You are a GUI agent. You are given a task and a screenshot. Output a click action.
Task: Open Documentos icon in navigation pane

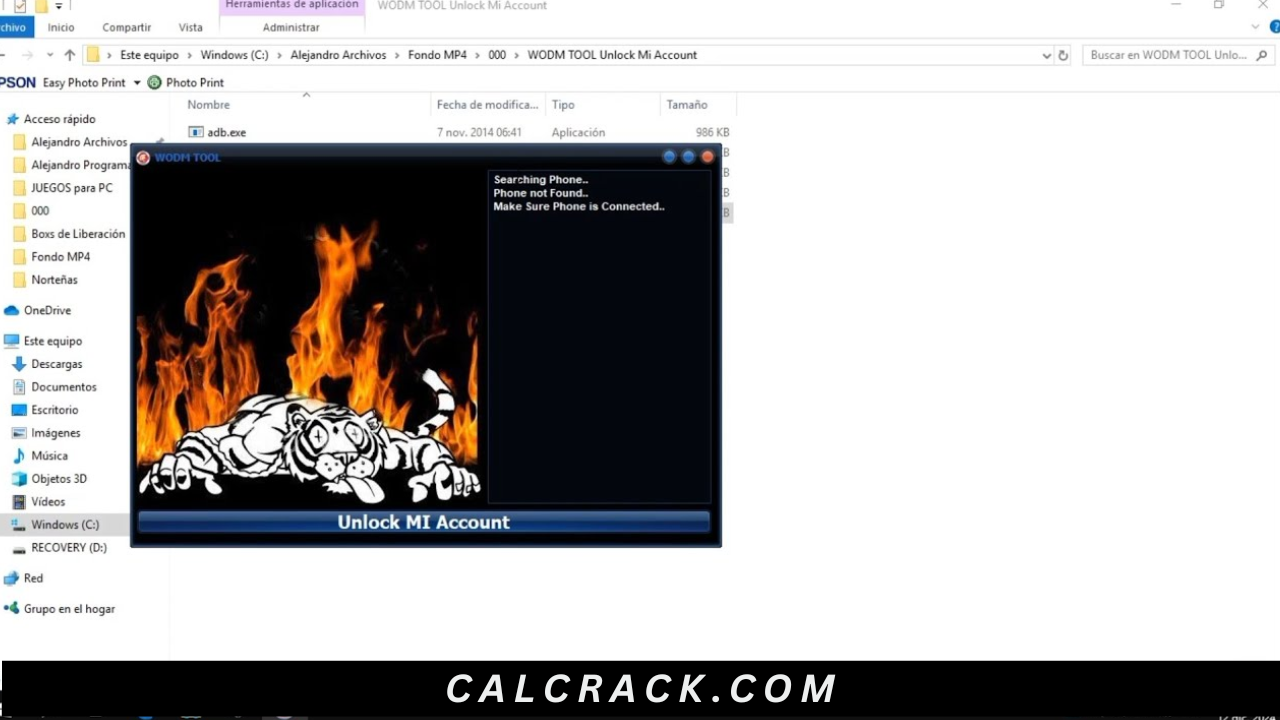(x=19, y=387)
